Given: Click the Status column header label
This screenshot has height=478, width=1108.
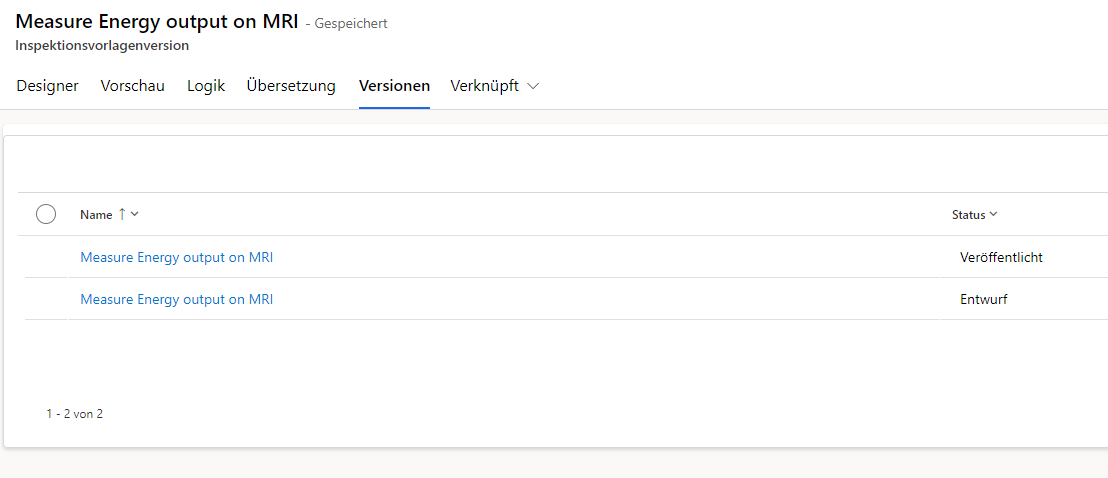Looking at the screenshot, I should 968,215.
